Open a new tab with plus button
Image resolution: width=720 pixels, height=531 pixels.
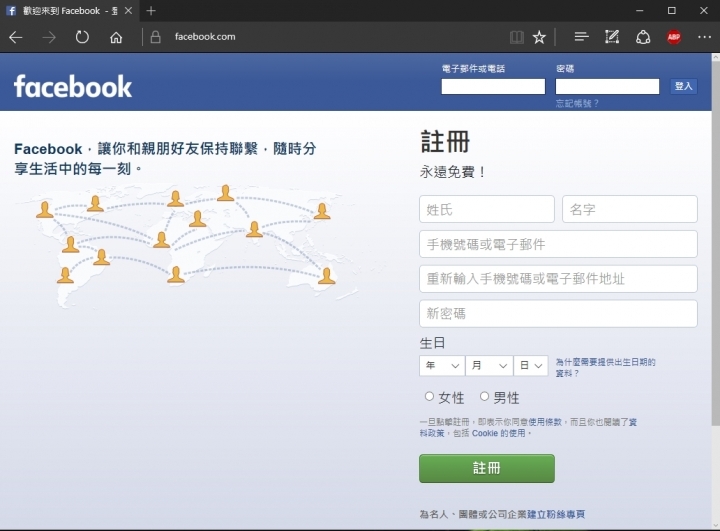pyautogui.click(x=151, y=10)
